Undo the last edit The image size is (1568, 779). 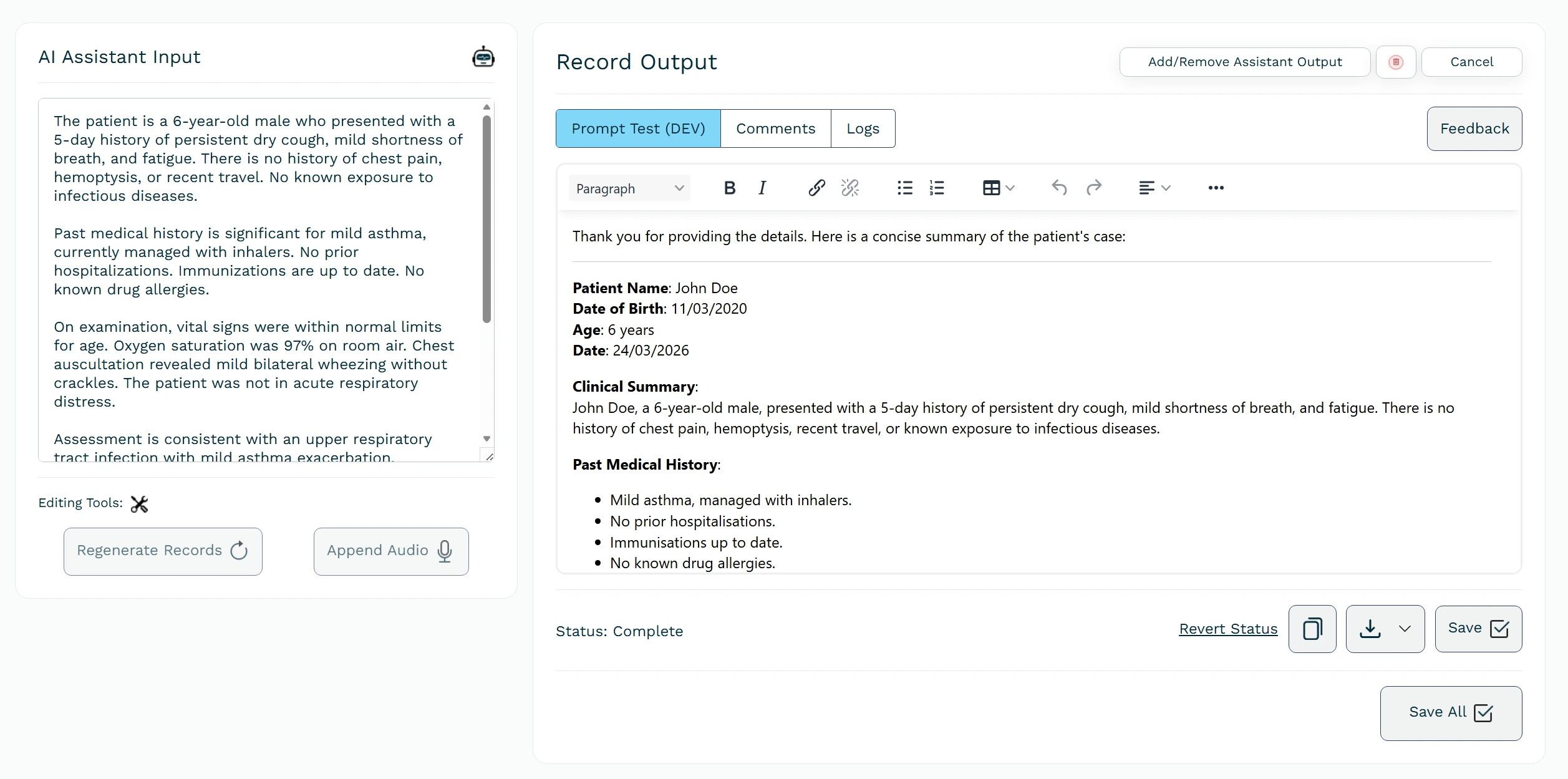1059,188
